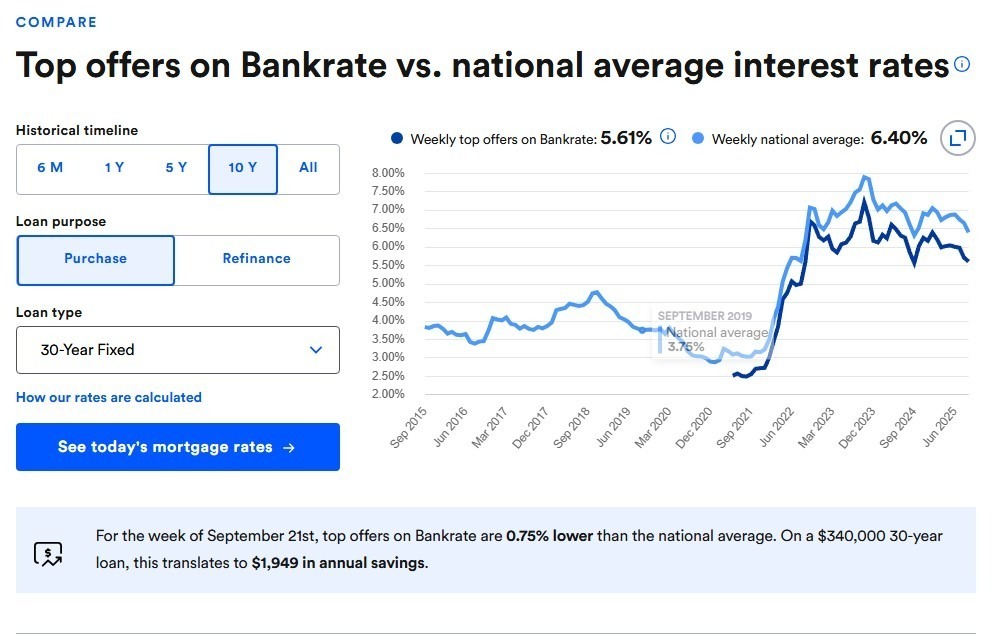Image resolution: width=1006 pixels, height=637 pixels.
Task: Switch timeline to 1 Y
Action: point(114,168)
